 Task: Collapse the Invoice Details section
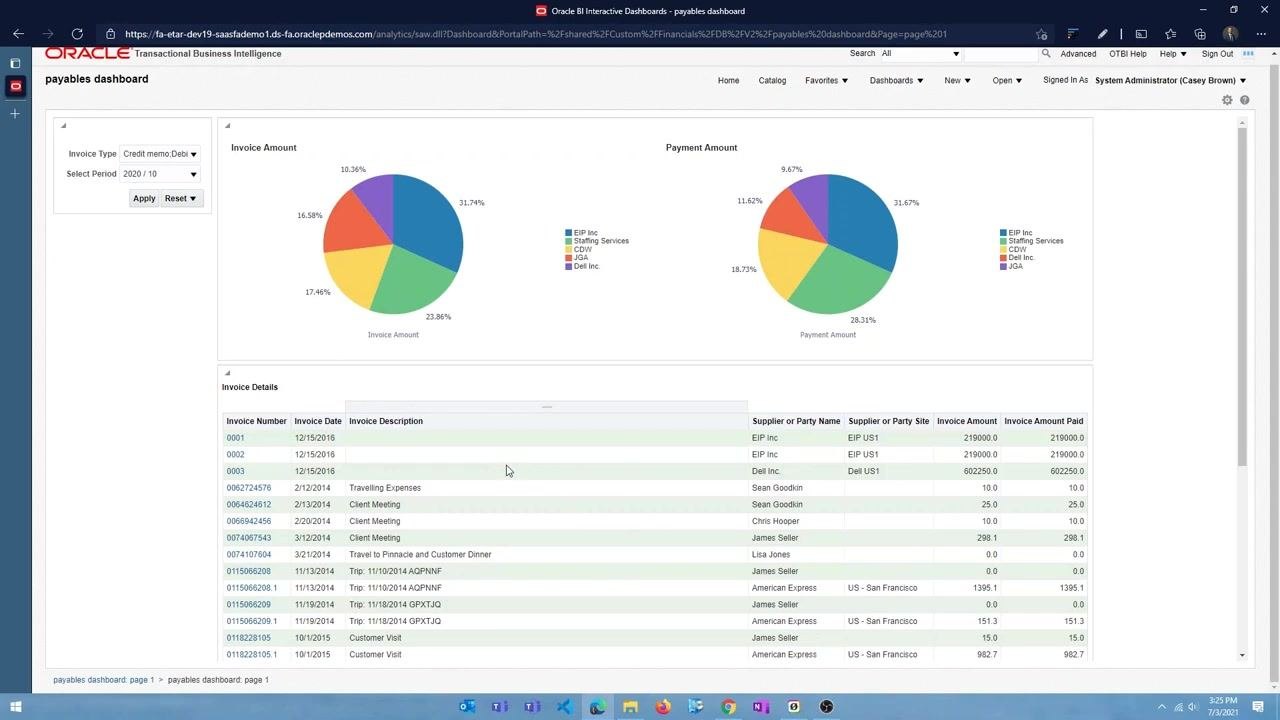(x=227, y=373)
